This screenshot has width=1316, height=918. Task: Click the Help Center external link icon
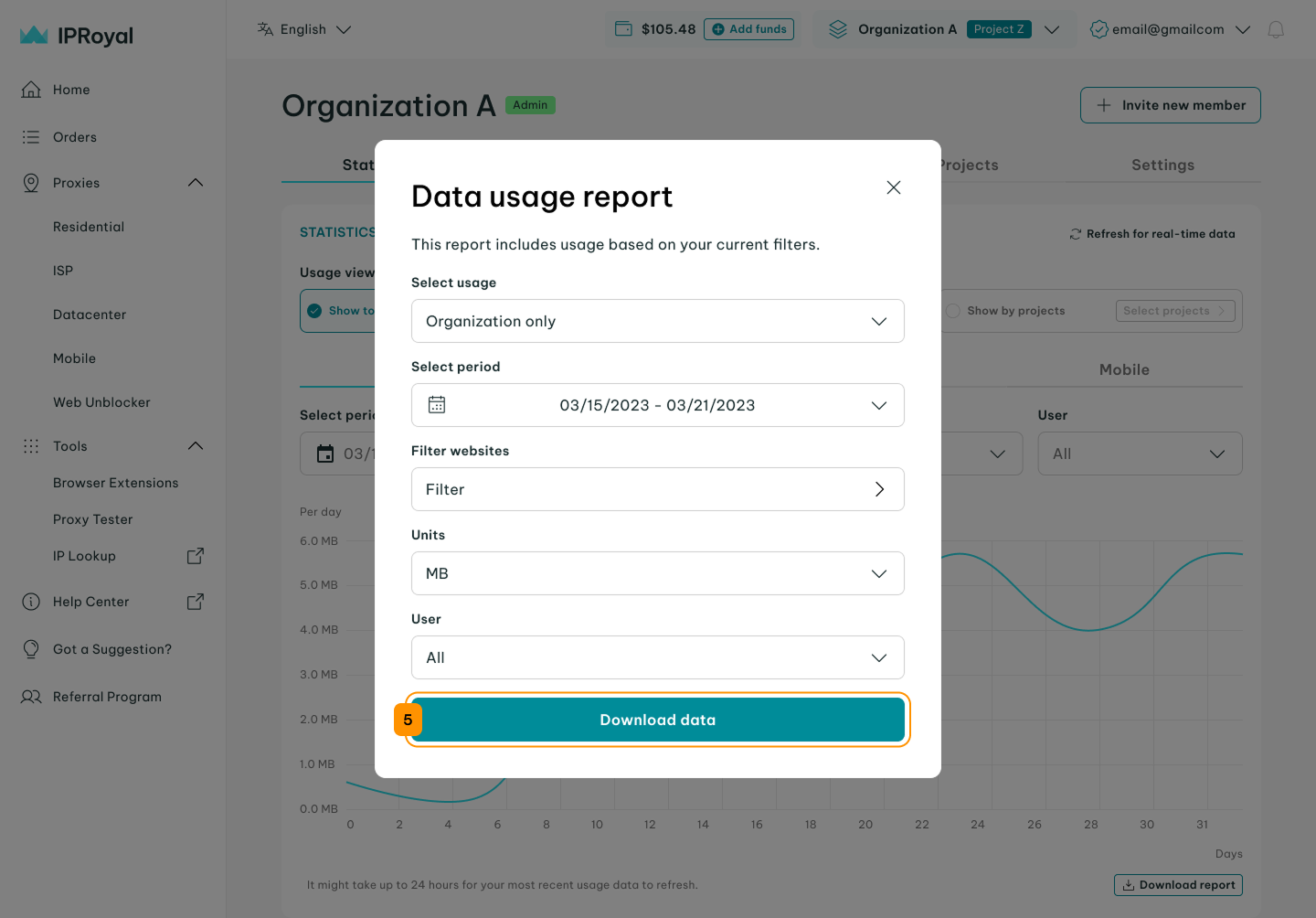pos(195,602)
